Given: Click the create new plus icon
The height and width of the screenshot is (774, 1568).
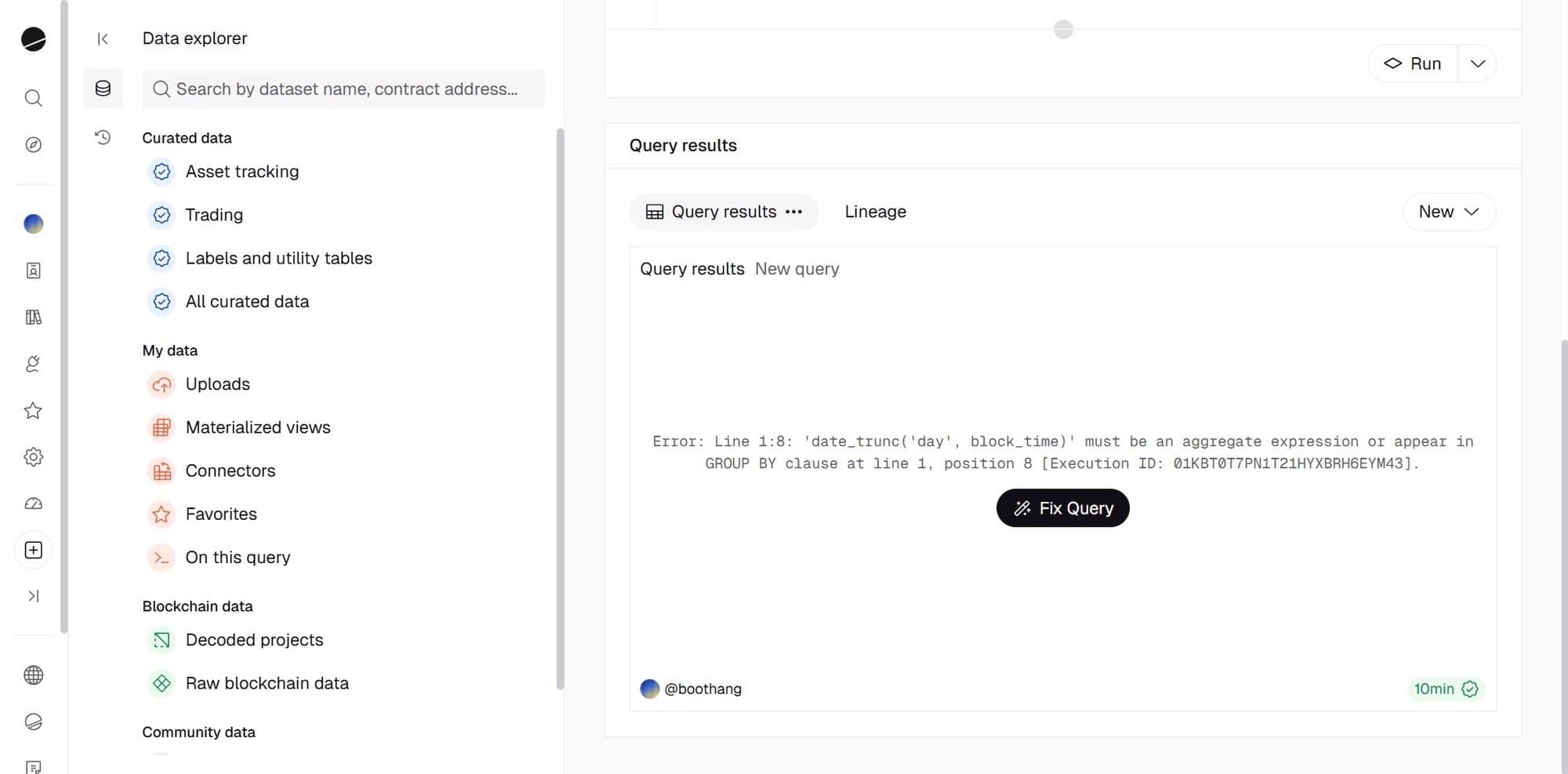Looking at the screenshot, I should pos(33,550).
